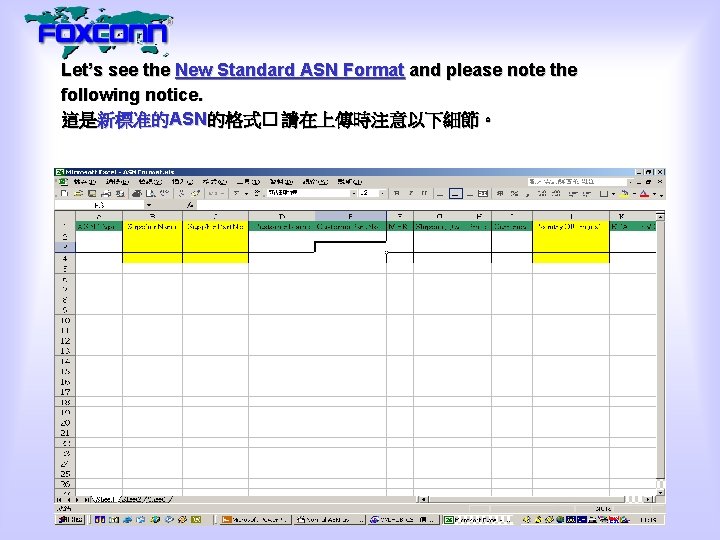The width and height of the screenshot is (720, 540).
Task: Click the Print icon in the standard toolbar
Action: [136, 194]
